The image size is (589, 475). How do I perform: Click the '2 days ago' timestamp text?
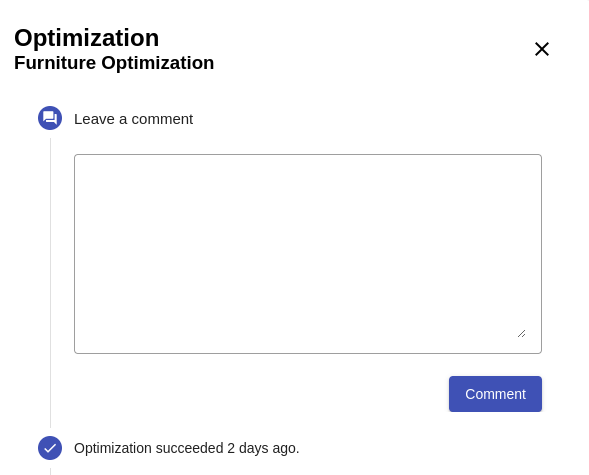click(263, 448)
